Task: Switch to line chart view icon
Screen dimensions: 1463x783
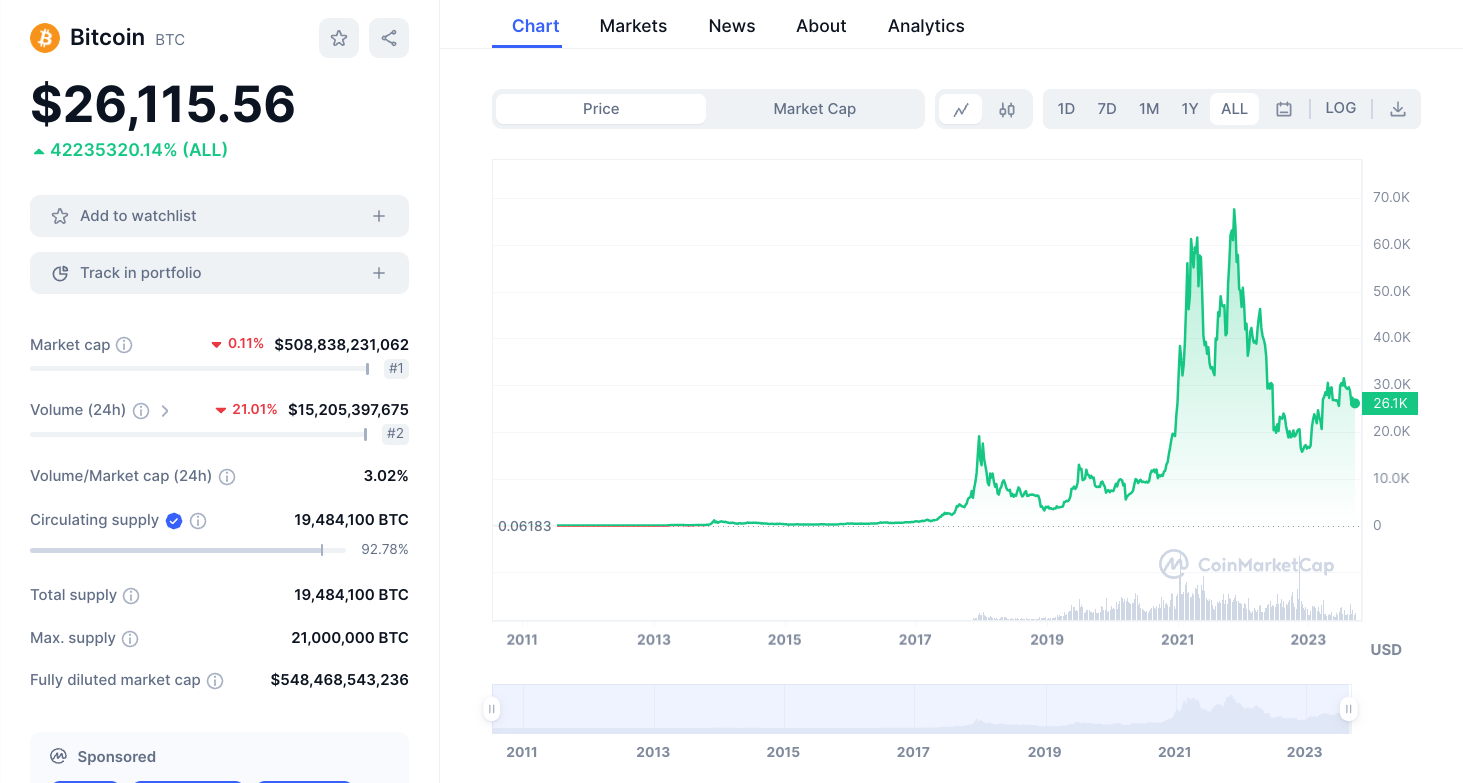Action: click(x=961, y=109)
